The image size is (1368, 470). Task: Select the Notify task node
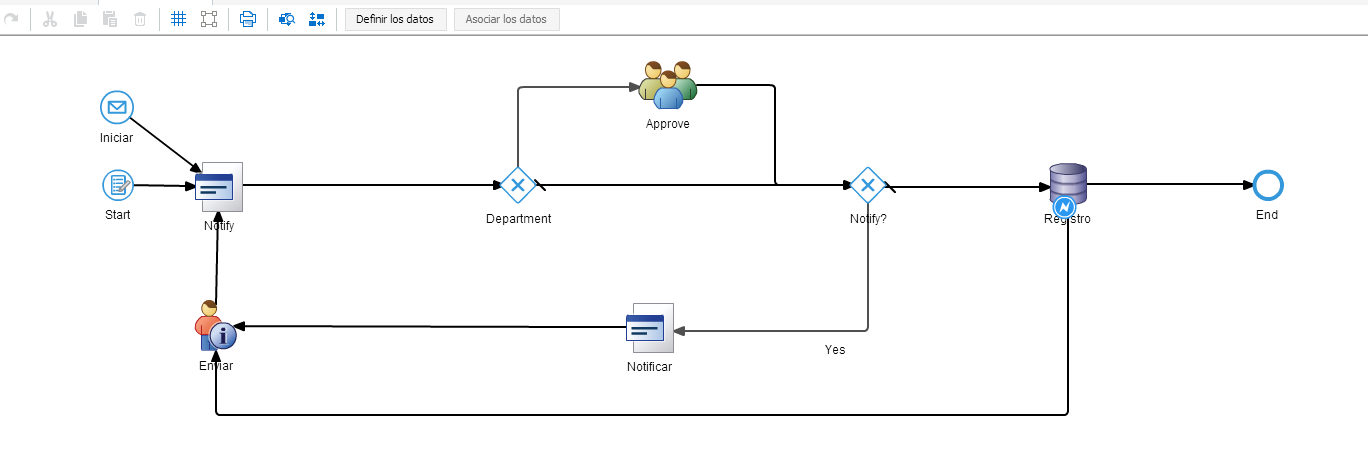(219, 187)
